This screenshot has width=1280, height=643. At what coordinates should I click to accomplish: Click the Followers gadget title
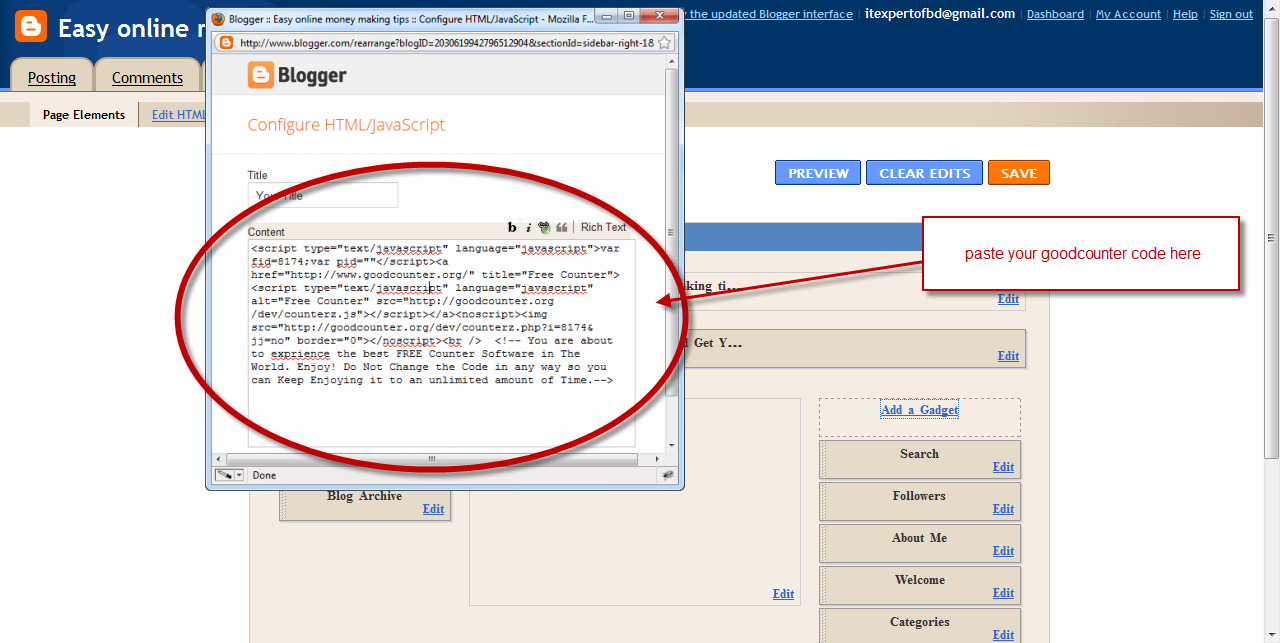click(x=919, y=496)
